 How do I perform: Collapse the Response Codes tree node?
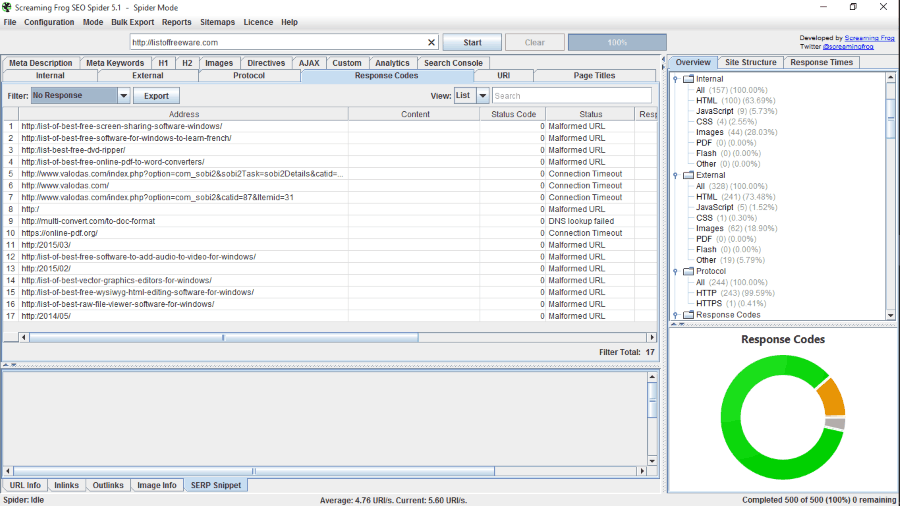click(676, 315)
